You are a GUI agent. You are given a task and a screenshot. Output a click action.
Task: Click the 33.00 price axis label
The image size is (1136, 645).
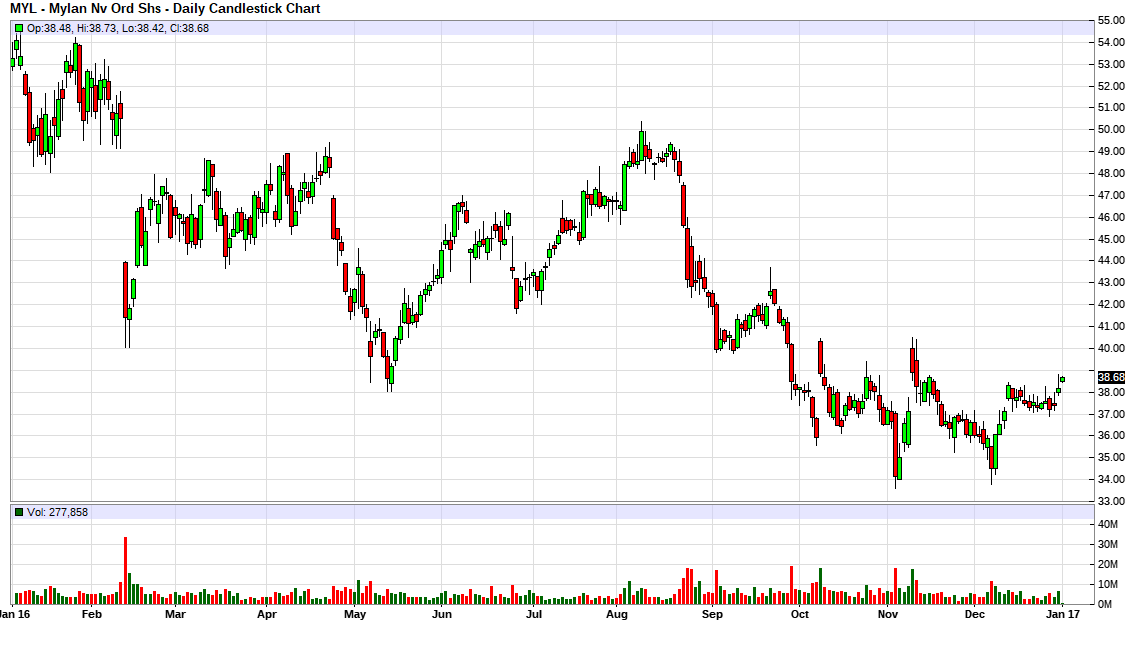pos(1111,501)
